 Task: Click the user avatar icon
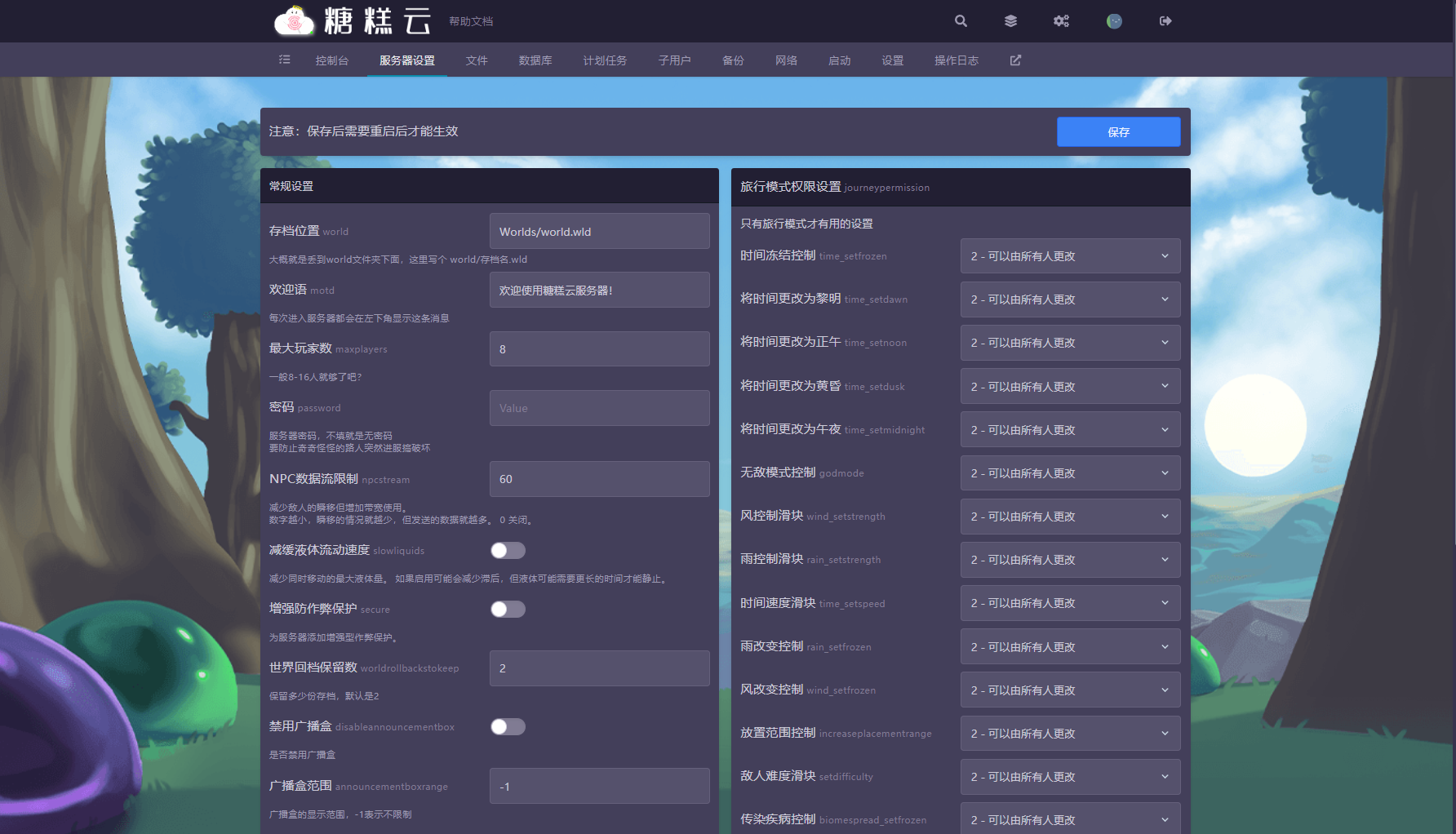pyautogui.click(x=1114, y=21)
